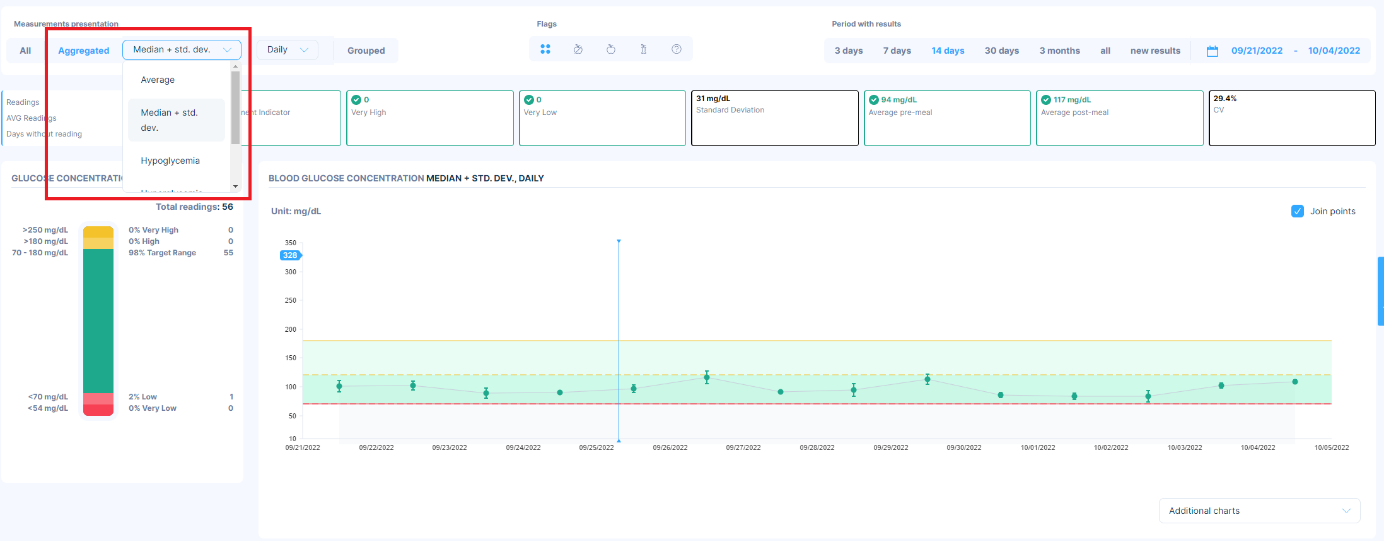
Task: Click the 0% Very Low label
Action: coord(152,408)
